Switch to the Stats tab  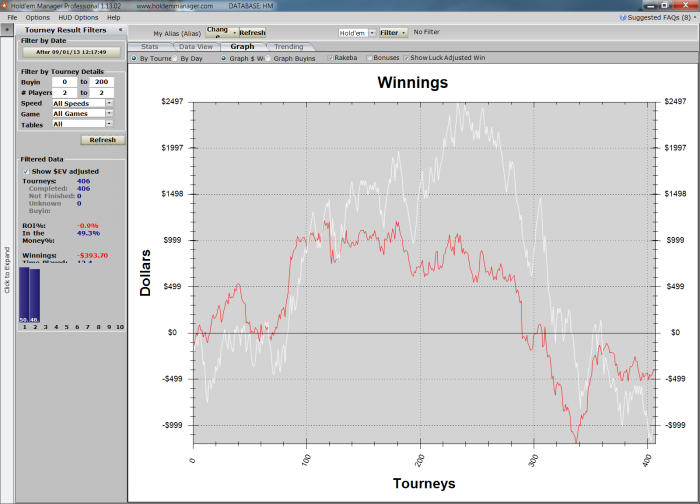(x=150, y=46)
